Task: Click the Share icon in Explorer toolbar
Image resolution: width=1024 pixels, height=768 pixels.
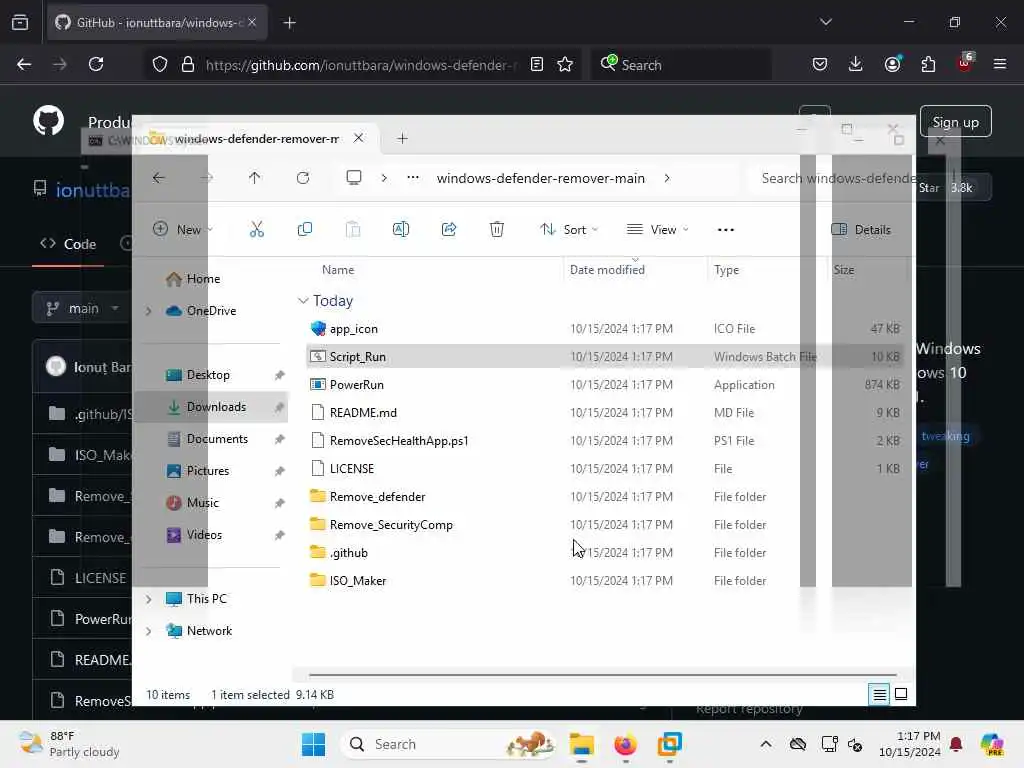Action: tap(449, 229)
